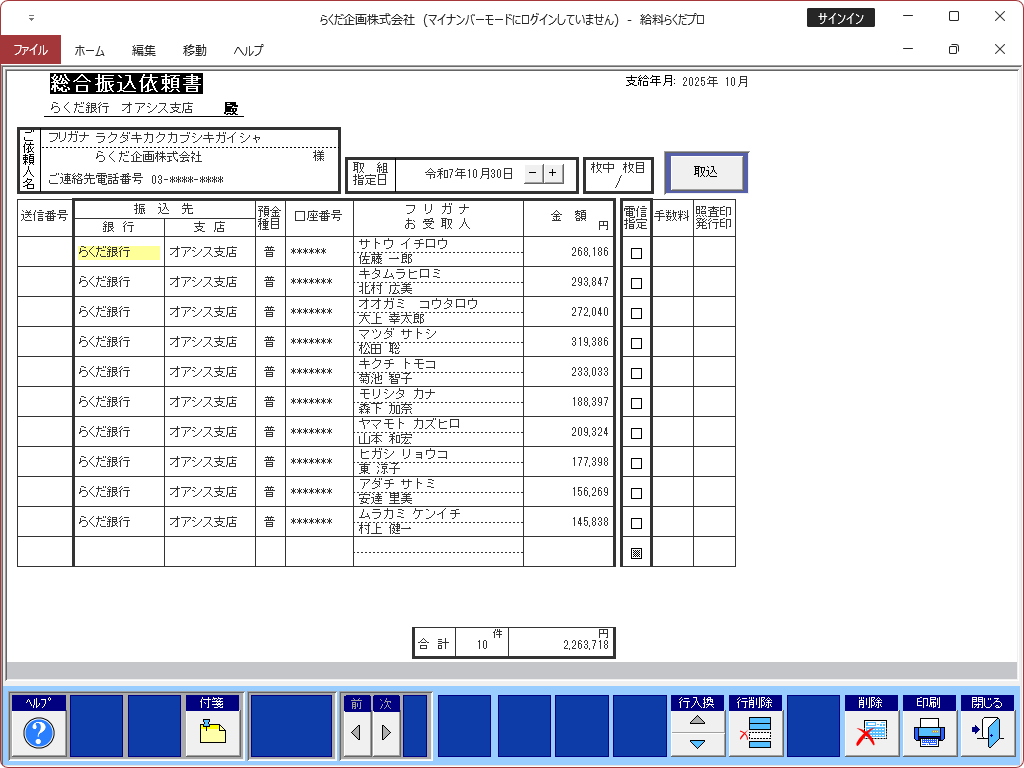This screenshot has width=1024, height=768.
Task: Check 電信指定 box for ムラカミ ケンイチ
Action: point(636,523)
